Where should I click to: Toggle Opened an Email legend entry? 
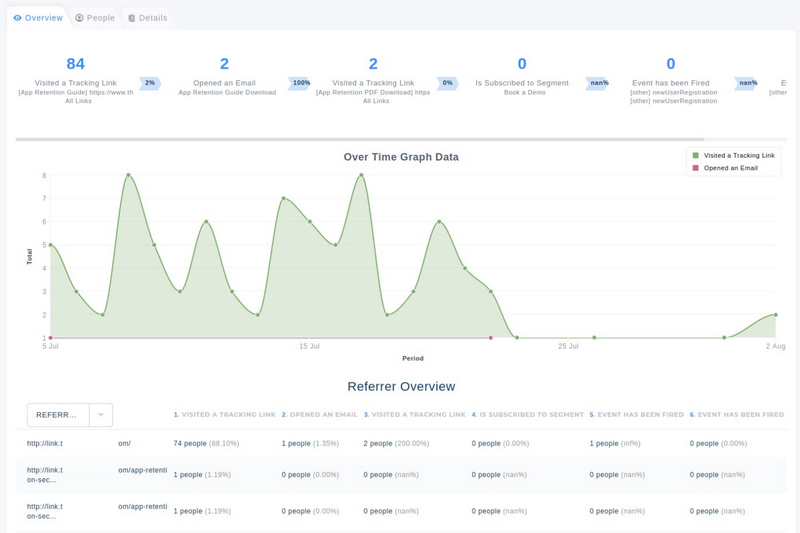tap(725, 168)
